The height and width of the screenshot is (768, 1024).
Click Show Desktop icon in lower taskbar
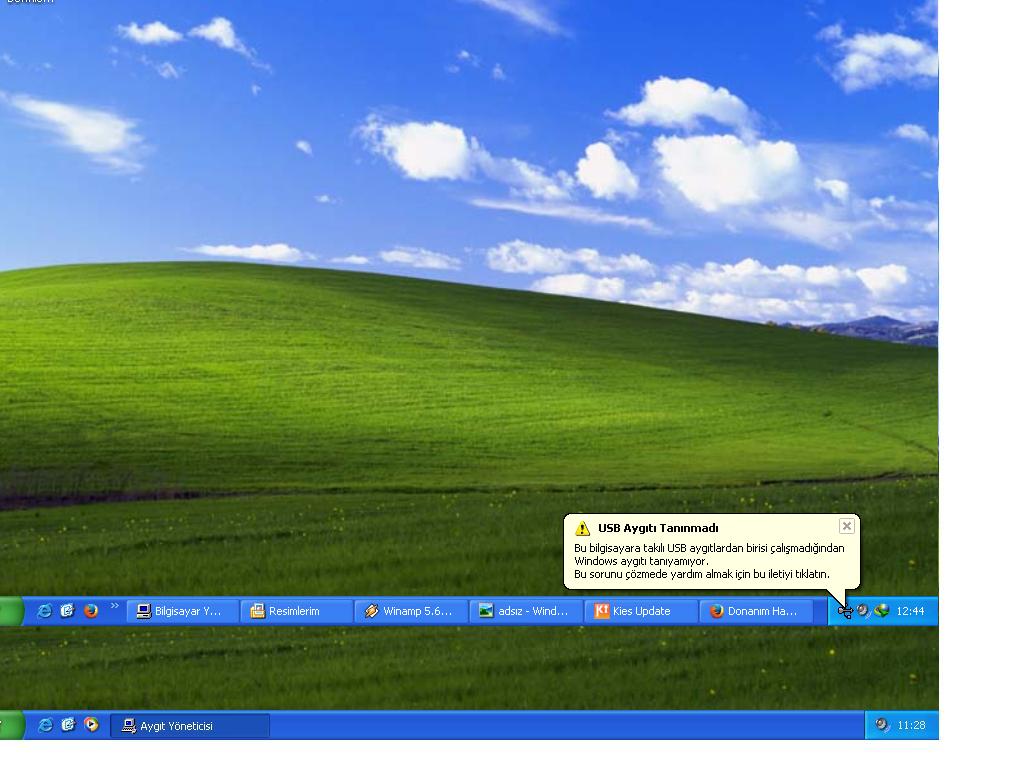click(x=68, y=725)
